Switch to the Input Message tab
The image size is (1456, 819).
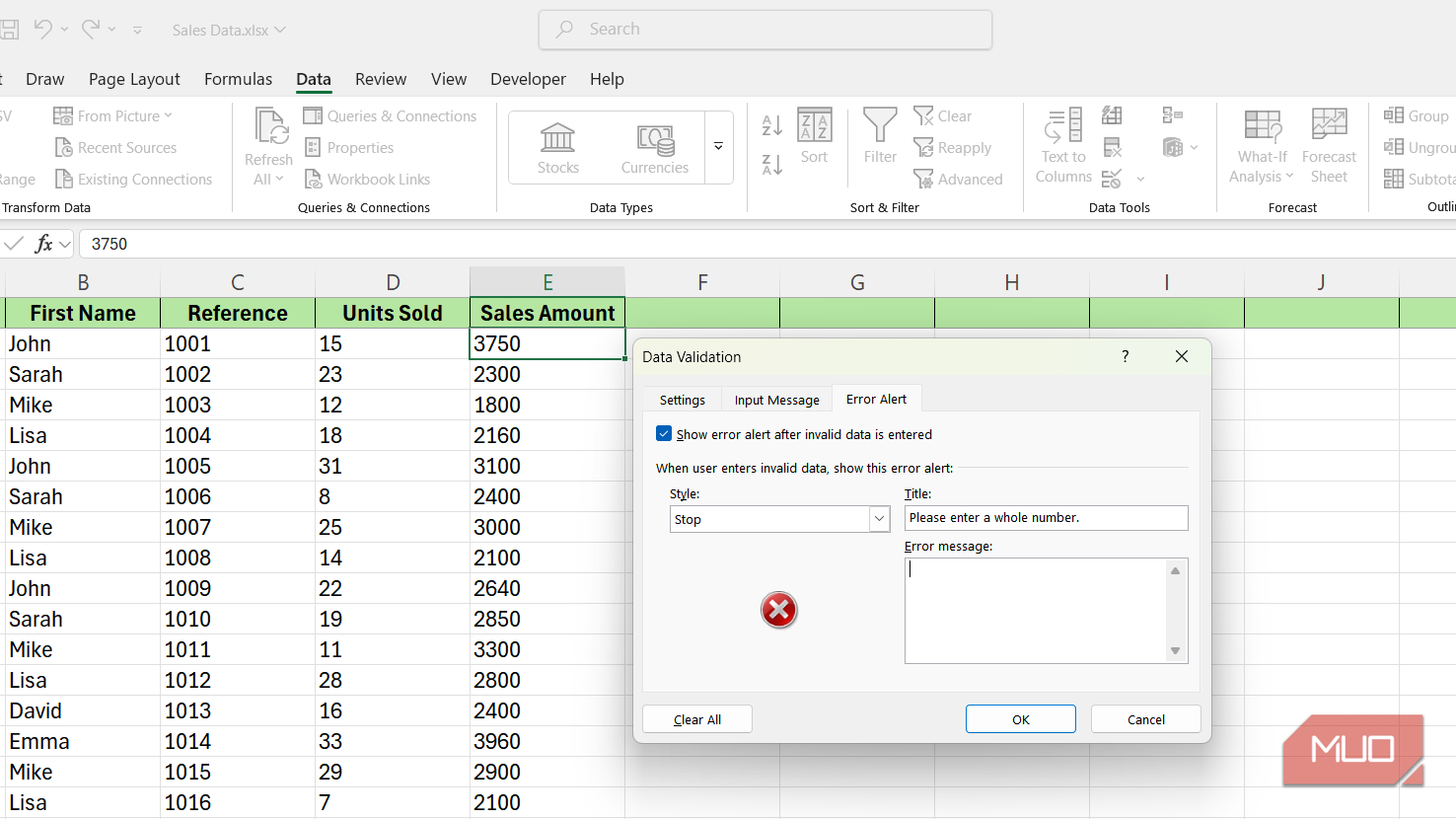coord(777,400)
